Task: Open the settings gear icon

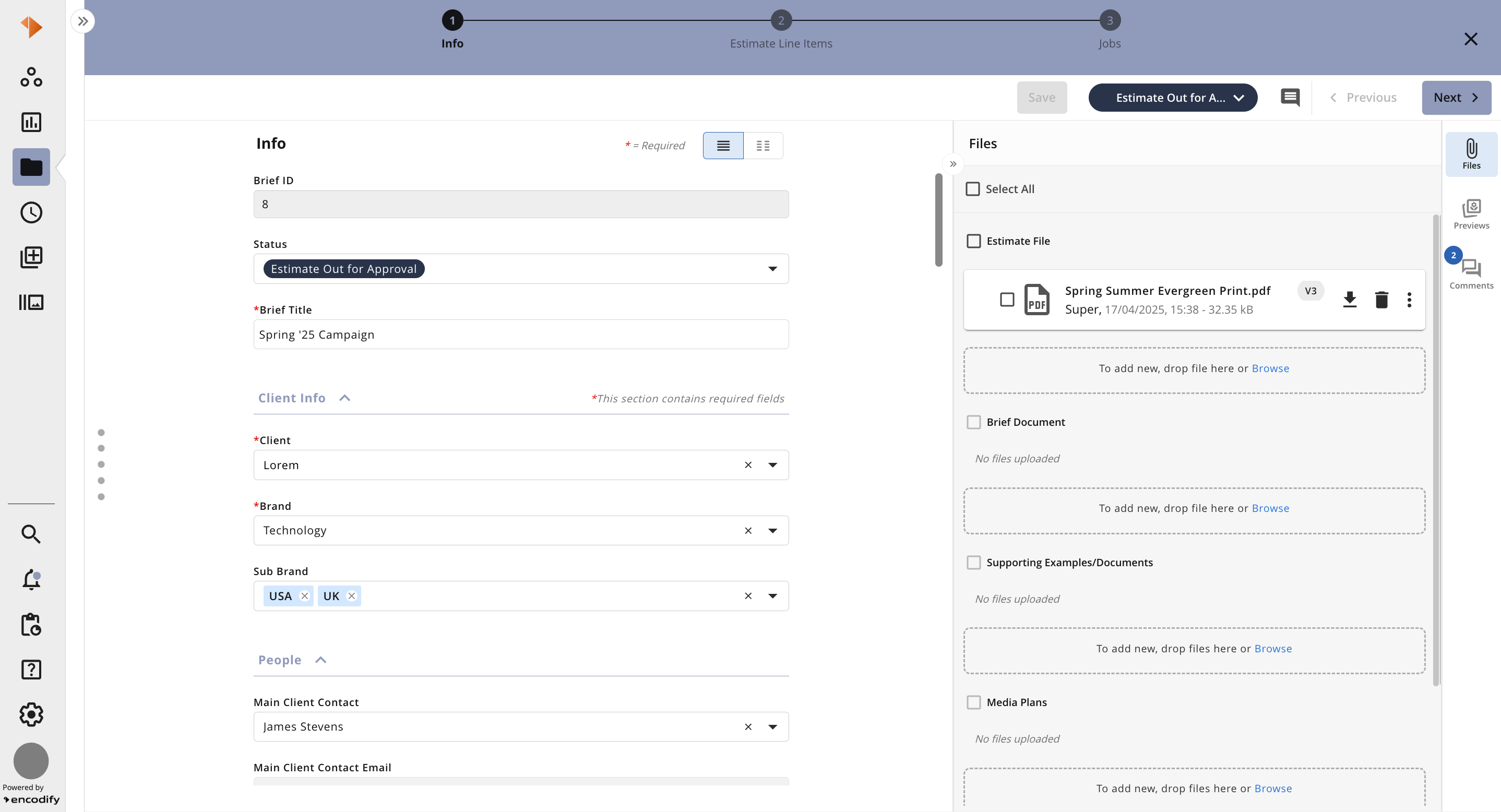Action: (x=31, y=715)
